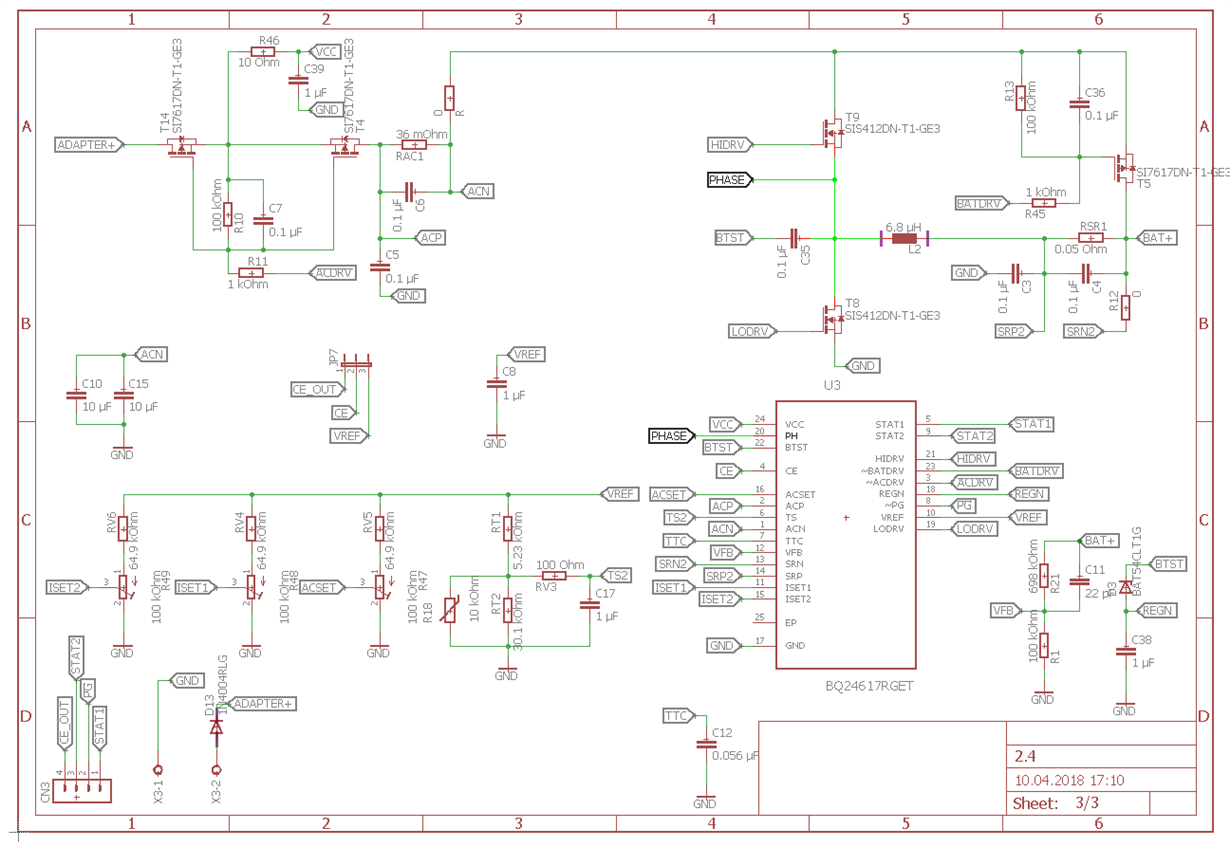Select the CN3 connector symbol
The height and width of the screenshot is (865, 1230).
click(x=80, y=790)
